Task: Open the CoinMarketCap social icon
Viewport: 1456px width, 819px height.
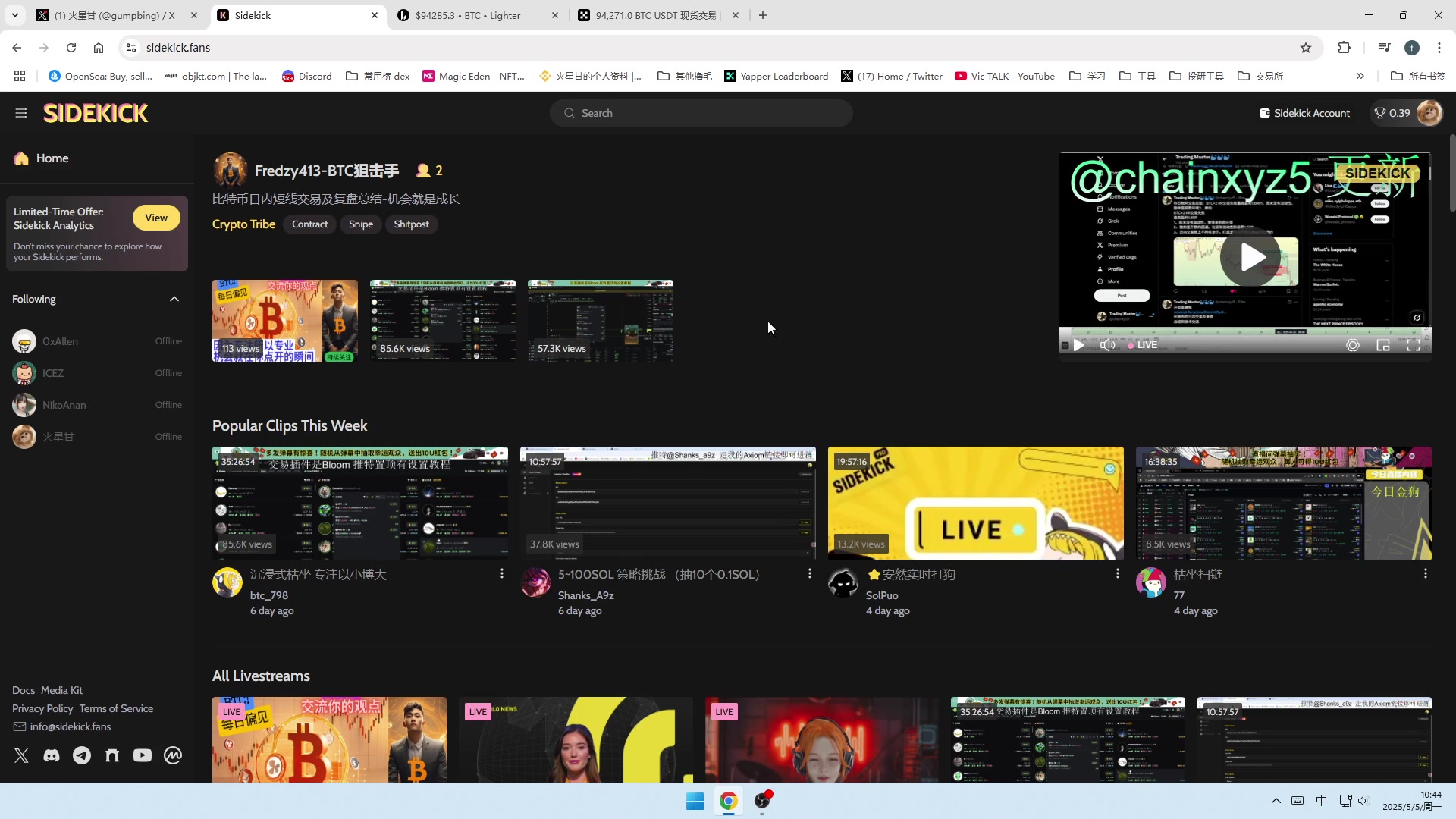Action: (173, 755)
